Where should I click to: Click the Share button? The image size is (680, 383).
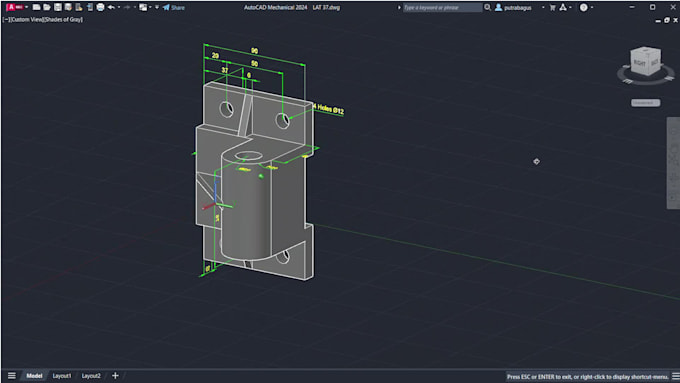174,7
